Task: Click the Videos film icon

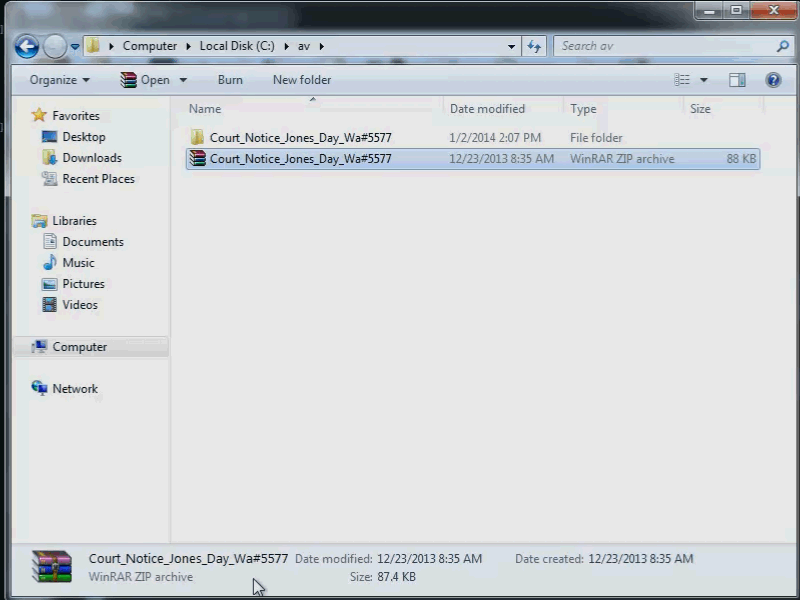Action: point(49,305)
